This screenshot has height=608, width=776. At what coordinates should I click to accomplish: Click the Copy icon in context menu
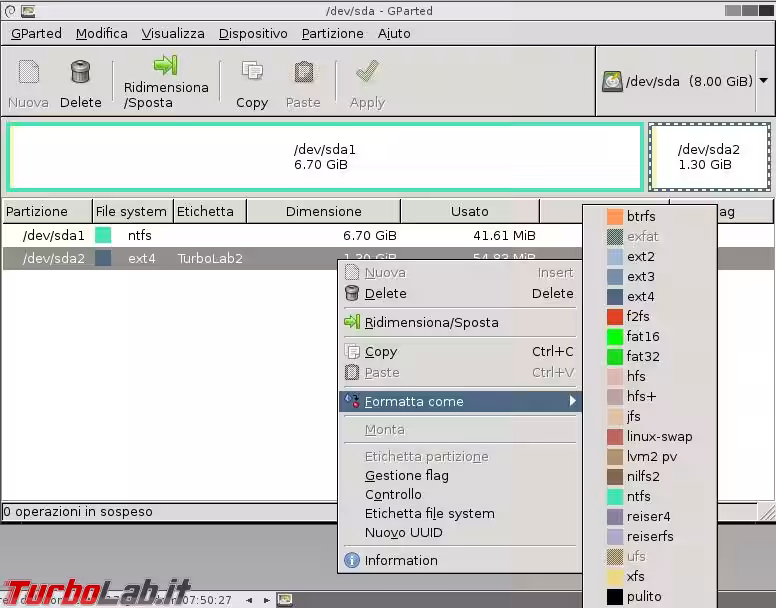pyautogui.click(x=352, y=352)
